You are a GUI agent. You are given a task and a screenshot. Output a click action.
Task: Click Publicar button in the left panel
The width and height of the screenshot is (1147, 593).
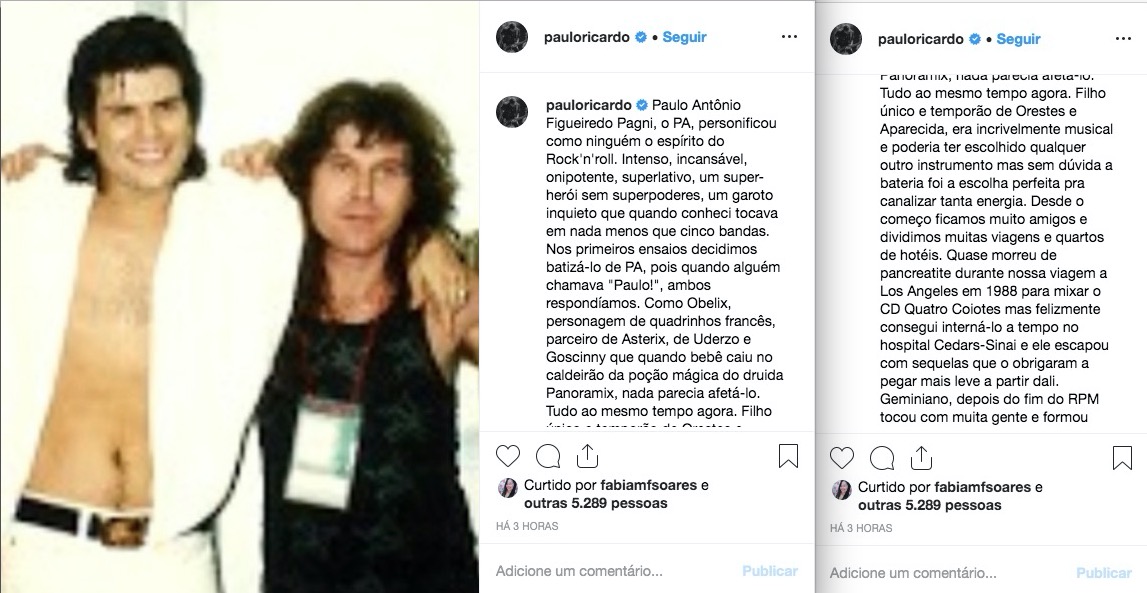770,571
